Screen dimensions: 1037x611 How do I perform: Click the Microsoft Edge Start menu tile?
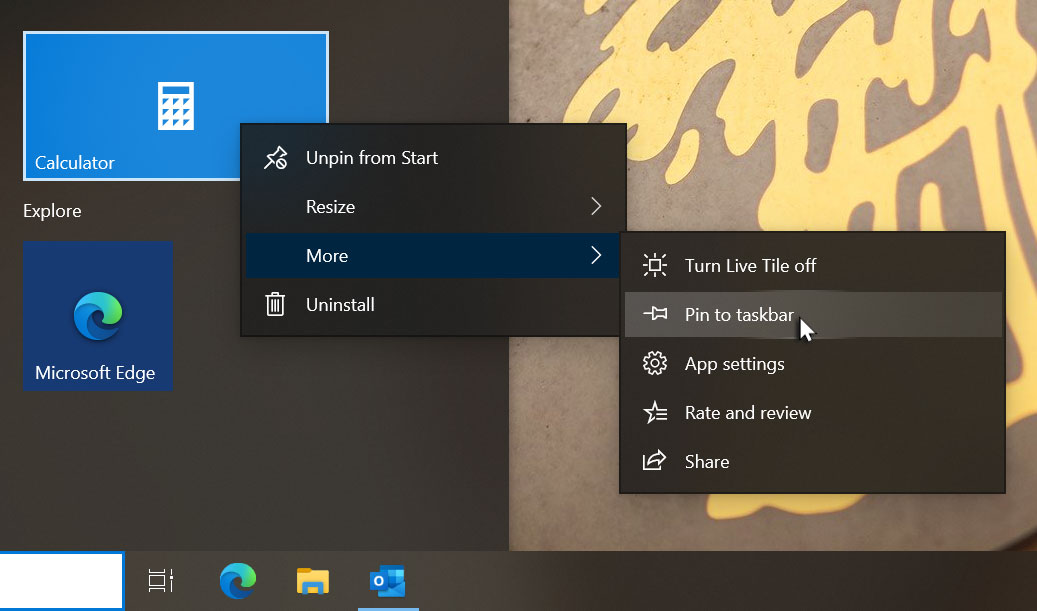point(97,316)
